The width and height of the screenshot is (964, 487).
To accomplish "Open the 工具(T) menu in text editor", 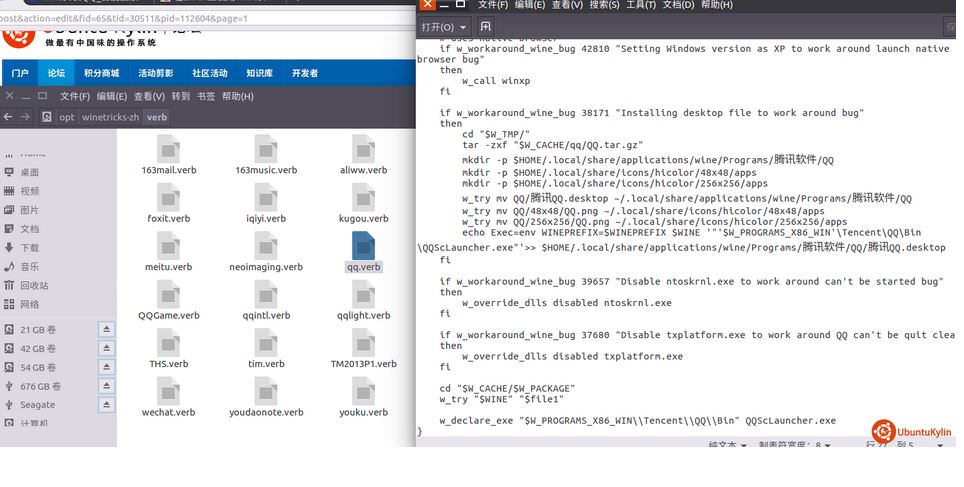I will click(641, 5).
